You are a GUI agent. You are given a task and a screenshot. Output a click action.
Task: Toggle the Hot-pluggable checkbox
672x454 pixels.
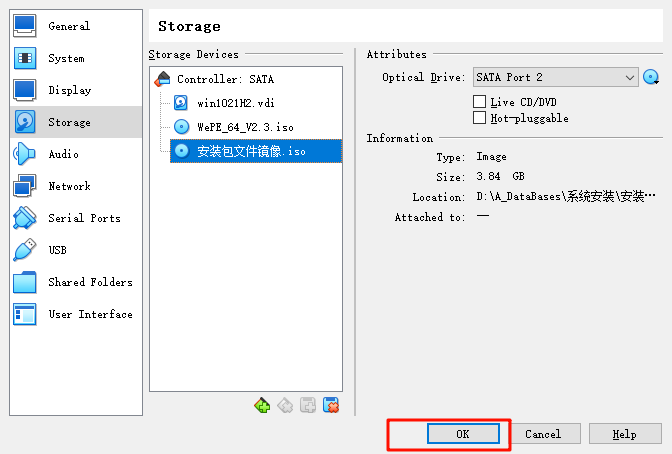(x=479, y=117)
